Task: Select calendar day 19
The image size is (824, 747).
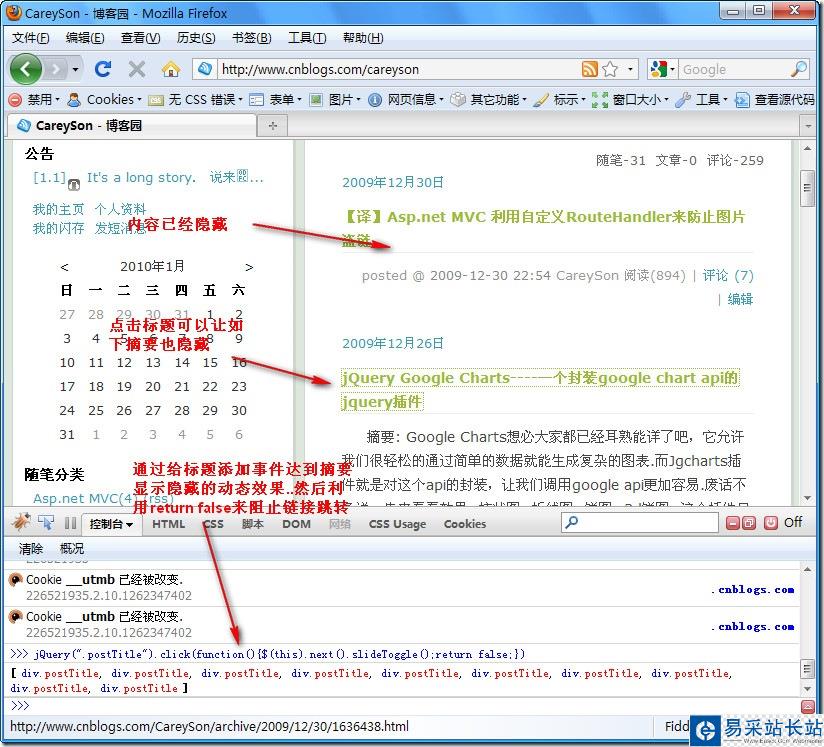Action: [x=124, y=386]
